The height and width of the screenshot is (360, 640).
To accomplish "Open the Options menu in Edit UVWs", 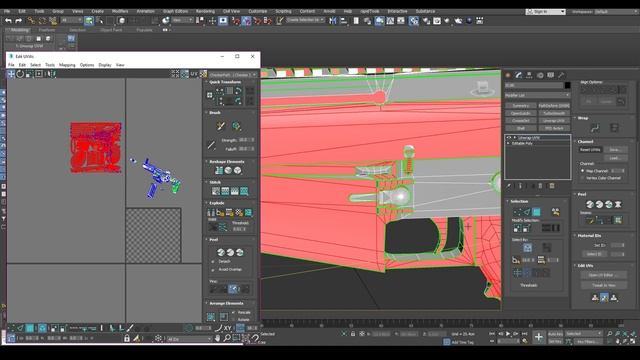I will pos(87,65).
